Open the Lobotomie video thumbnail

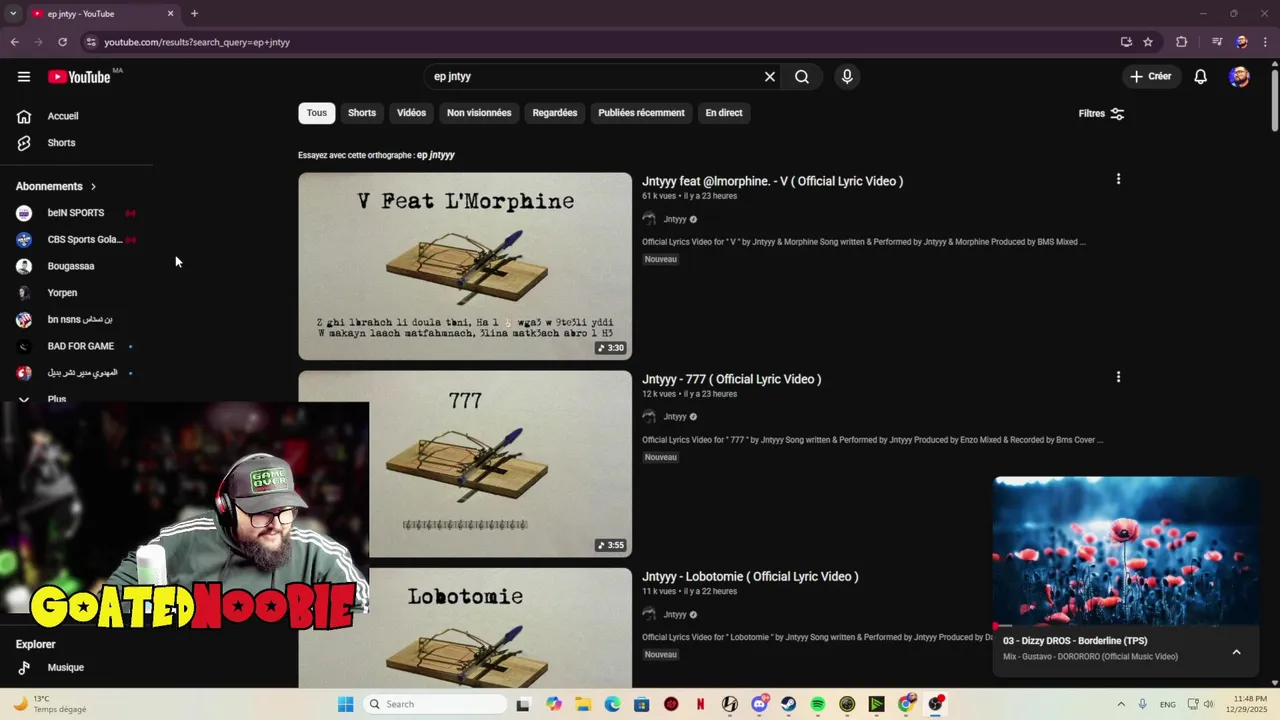pyautogui.click(x=465, y=627)
